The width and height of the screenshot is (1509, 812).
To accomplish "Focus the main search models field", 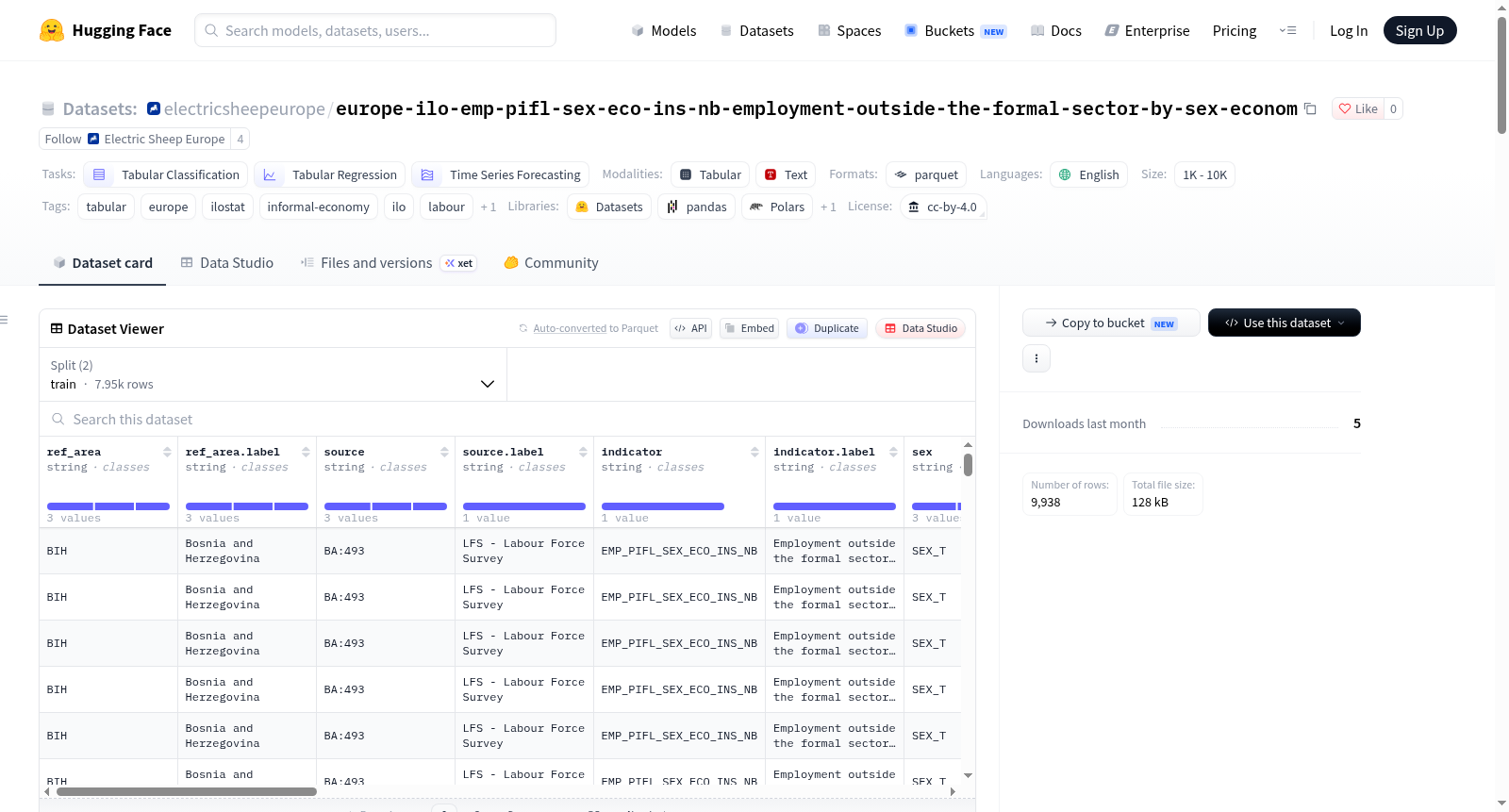I will point(375,30).
